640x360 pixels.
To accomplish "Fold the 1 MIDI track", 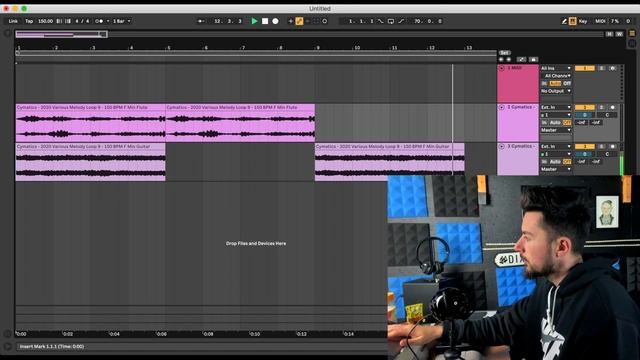I will 502,68.
